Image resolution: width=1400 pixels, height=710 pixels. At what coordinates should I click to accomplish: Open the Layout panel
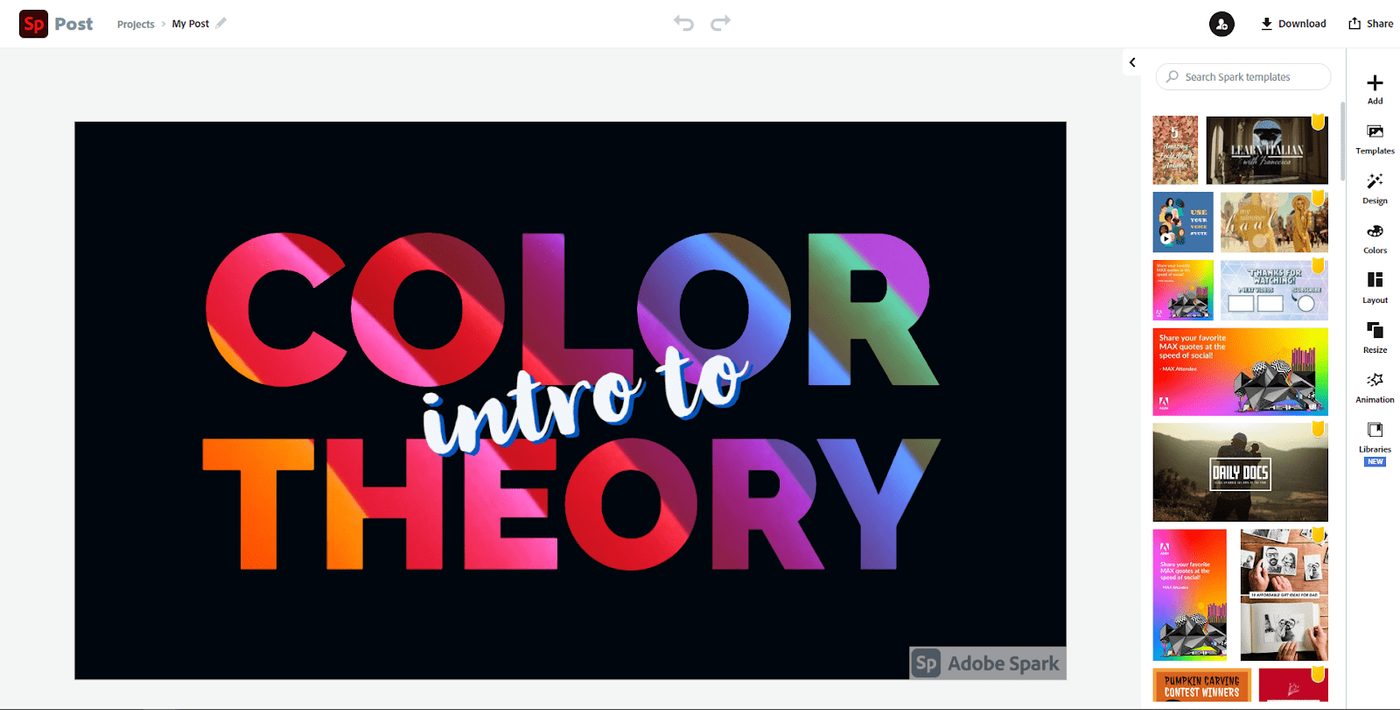click(1374, 287)
